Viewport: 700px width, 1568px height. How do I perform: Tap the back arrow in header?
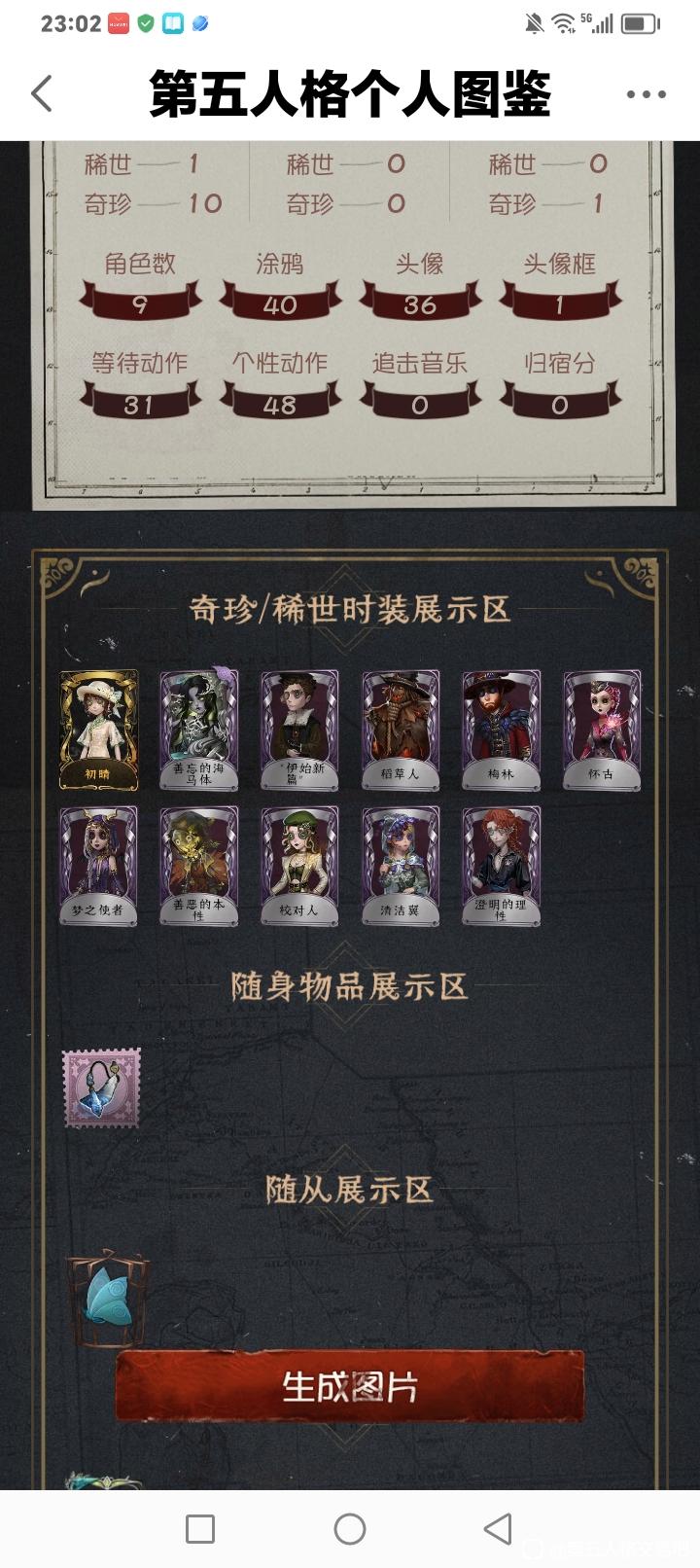(42, 93)
